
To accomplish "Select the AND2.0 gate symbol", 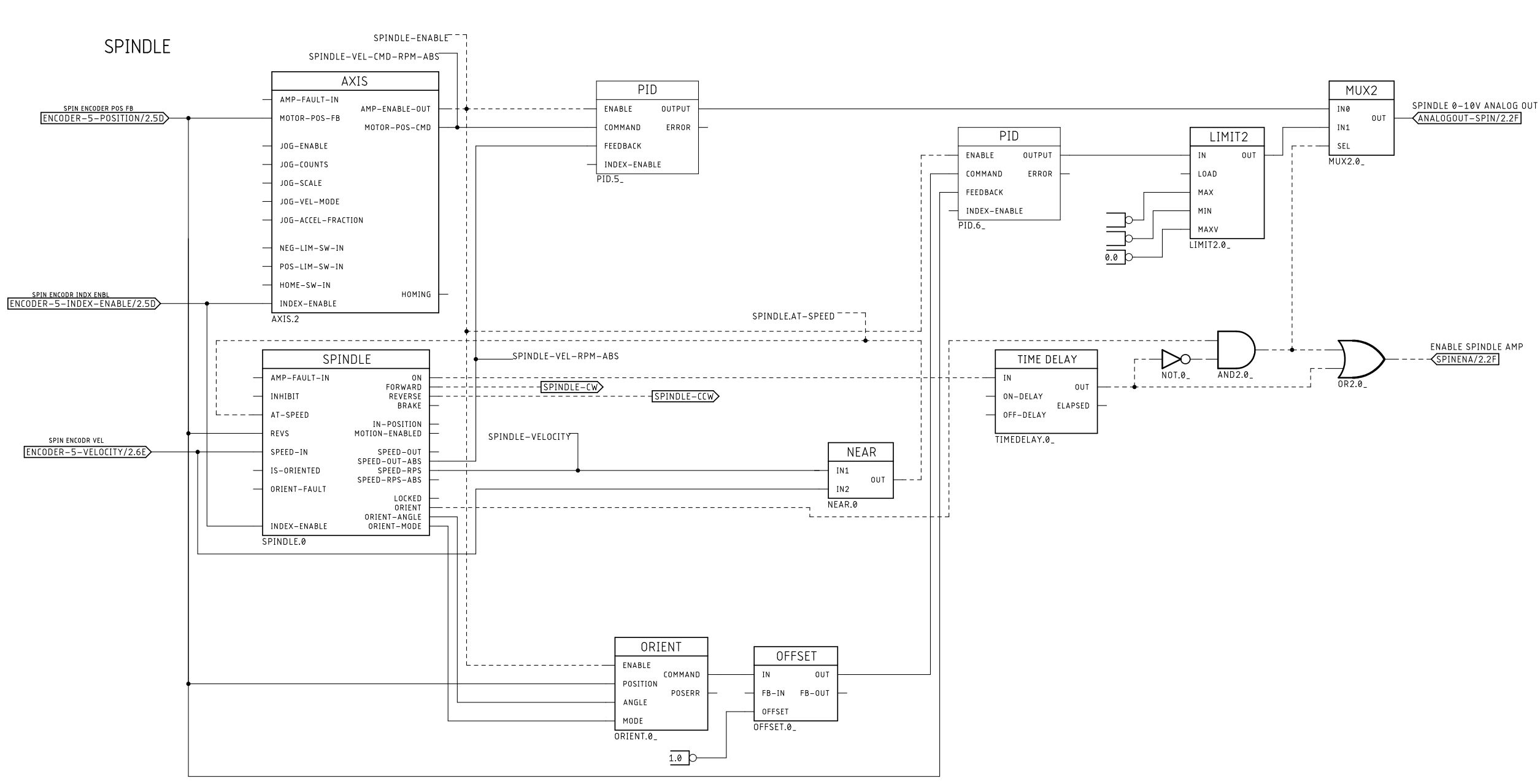I will [x=1236, y=350].
